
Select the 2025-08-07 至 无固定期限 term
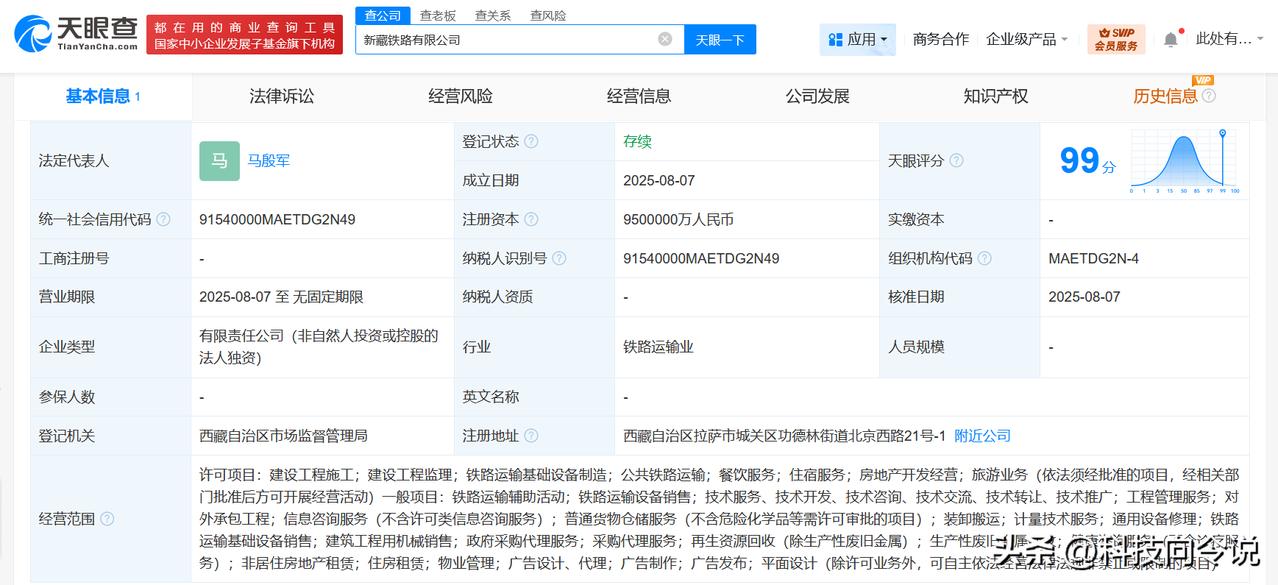pos(281,297)
